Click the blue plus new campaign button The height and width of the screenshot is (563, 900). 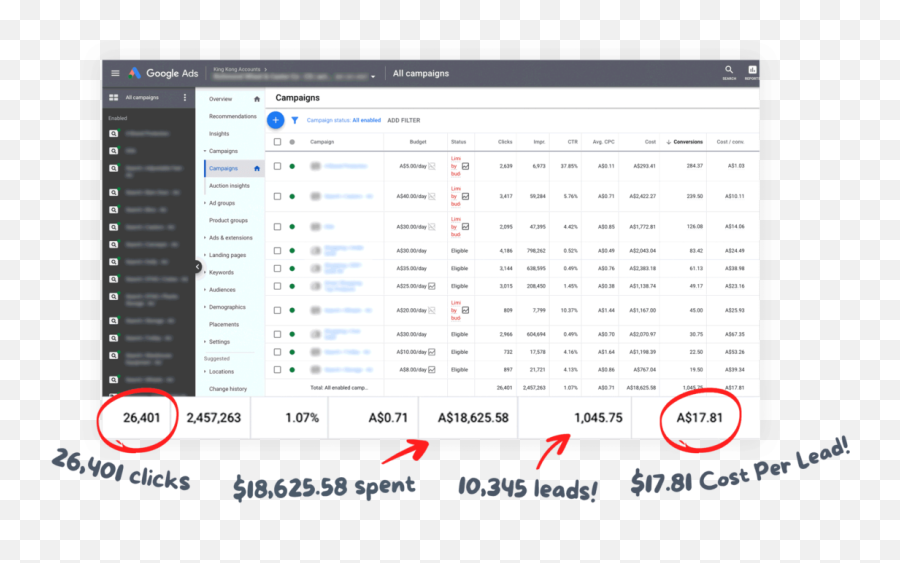coord(276,120)
